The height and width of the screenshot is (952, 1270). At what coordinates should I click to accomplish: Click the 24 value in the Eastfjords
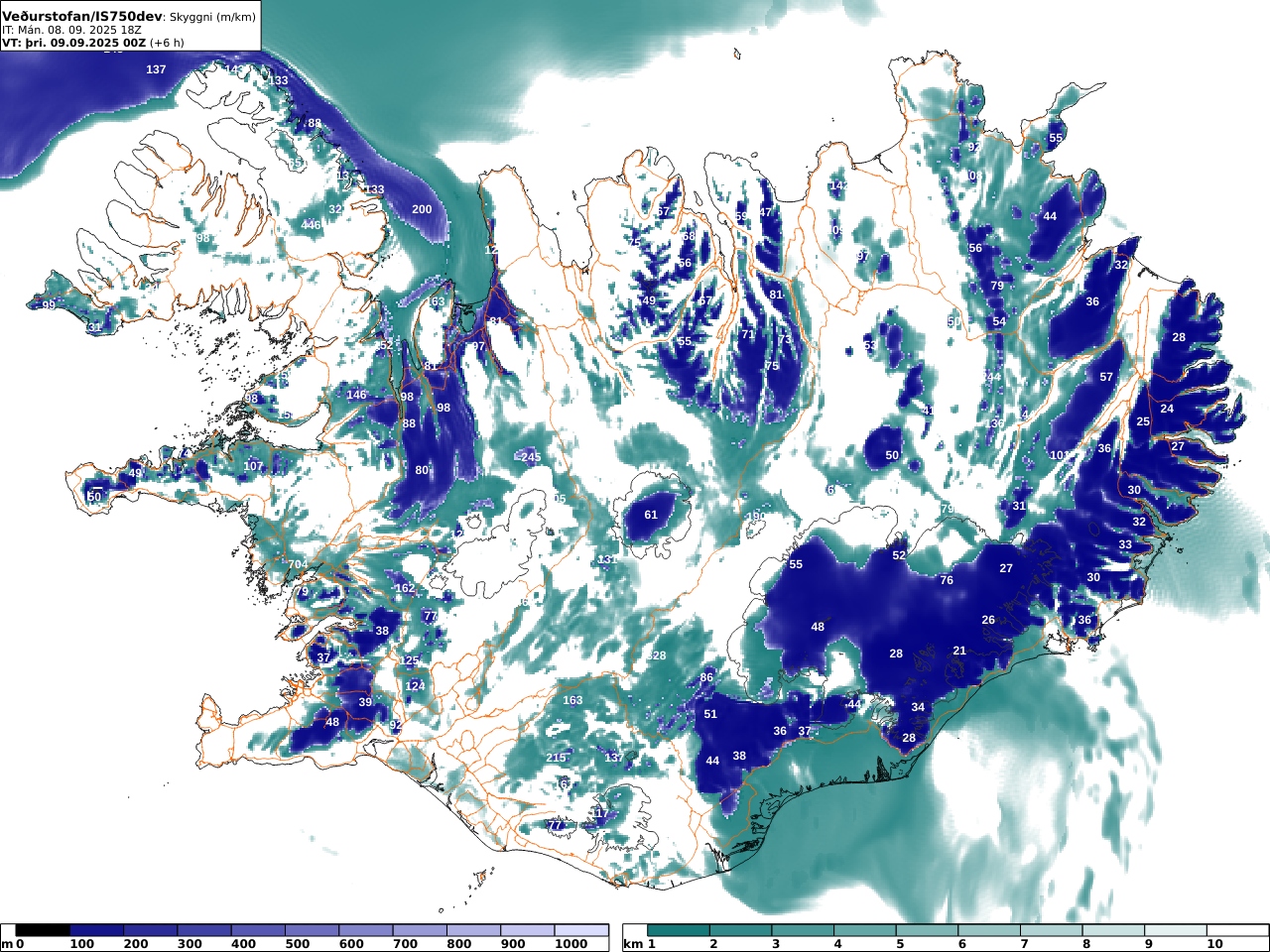(1167, 409)
